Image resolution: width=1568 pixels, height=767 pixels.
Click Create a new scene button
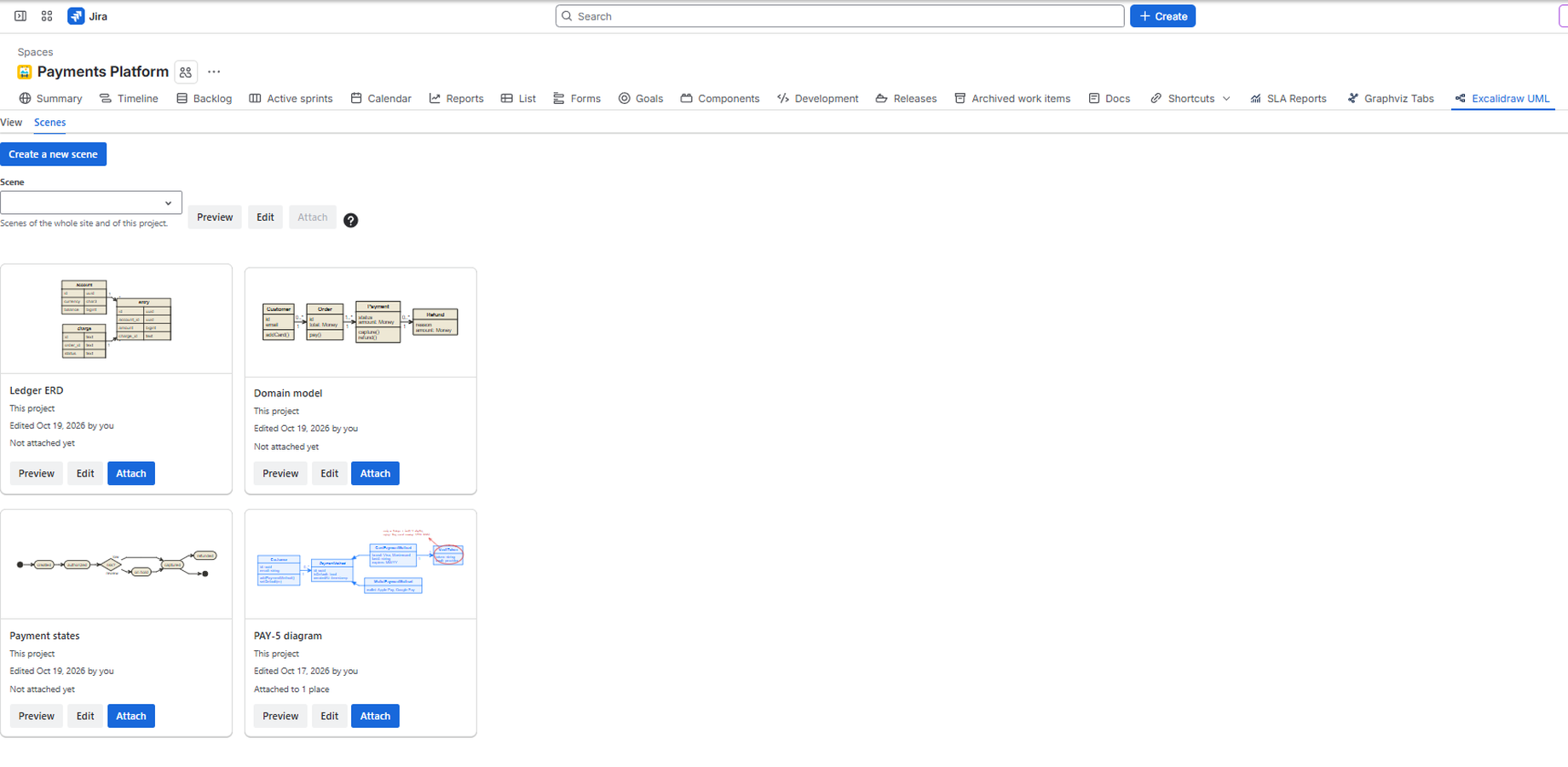click(x=53, y=154)
